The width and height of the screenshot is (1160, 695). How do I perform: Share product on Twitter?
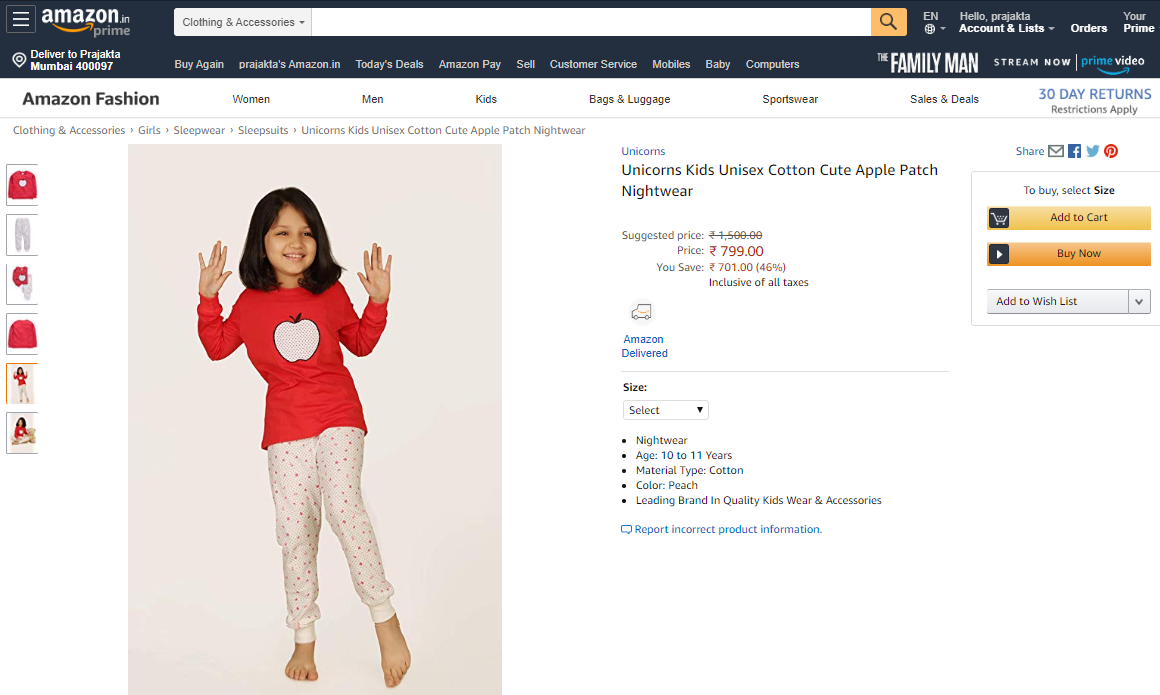point(1093,151)
